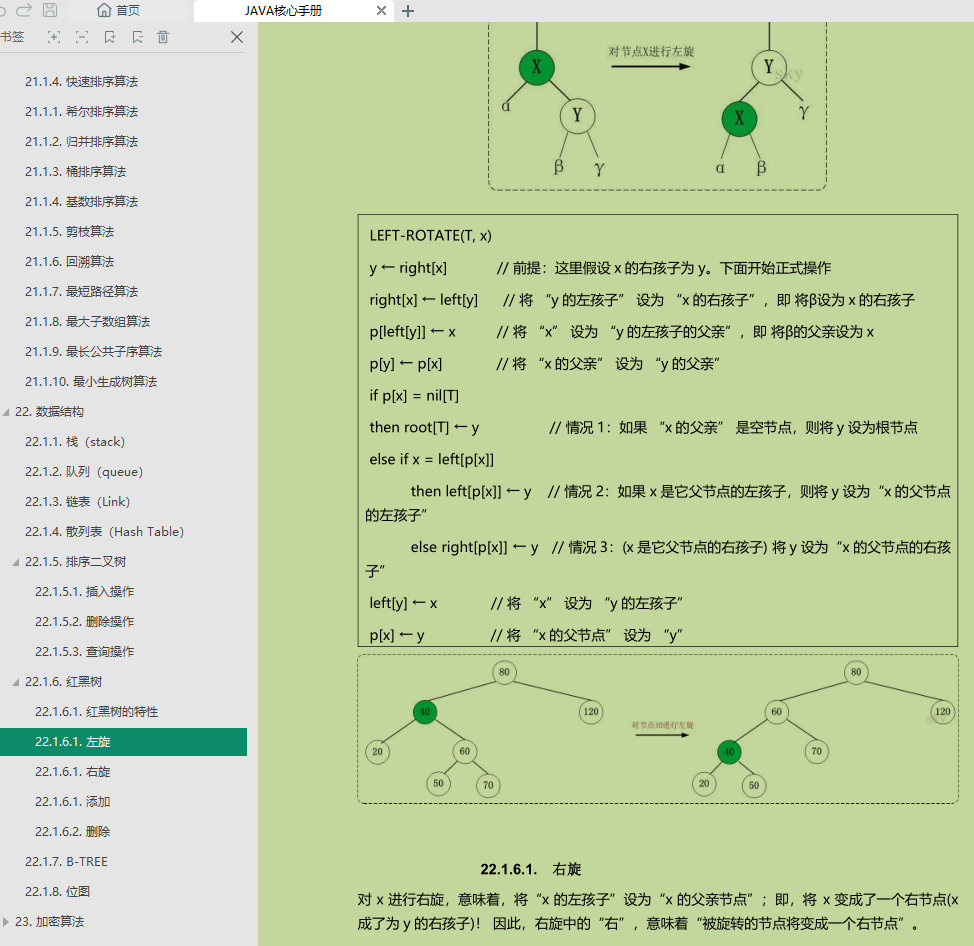This screenshot has height=946, width=974.
Task: Go to 22.1.6.2. 删除 bookmark
Action: (73, 832)
